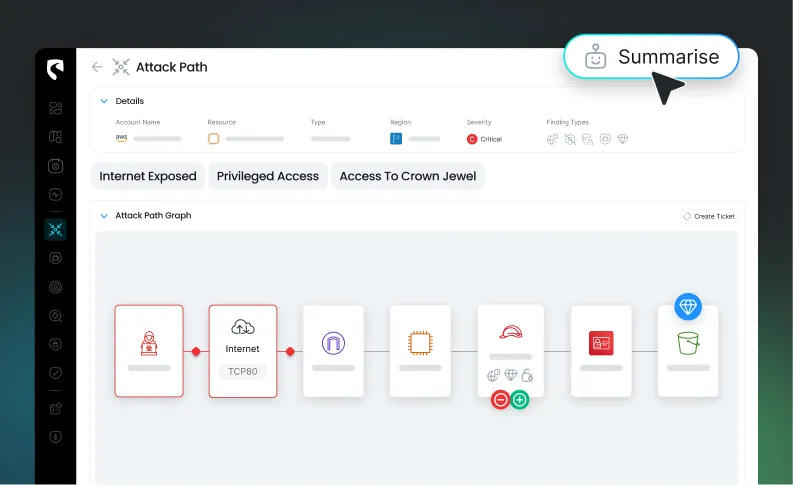Select the hacker attacker node
The width and height of the screenshot is (793, 485).
tap(149, 351)
